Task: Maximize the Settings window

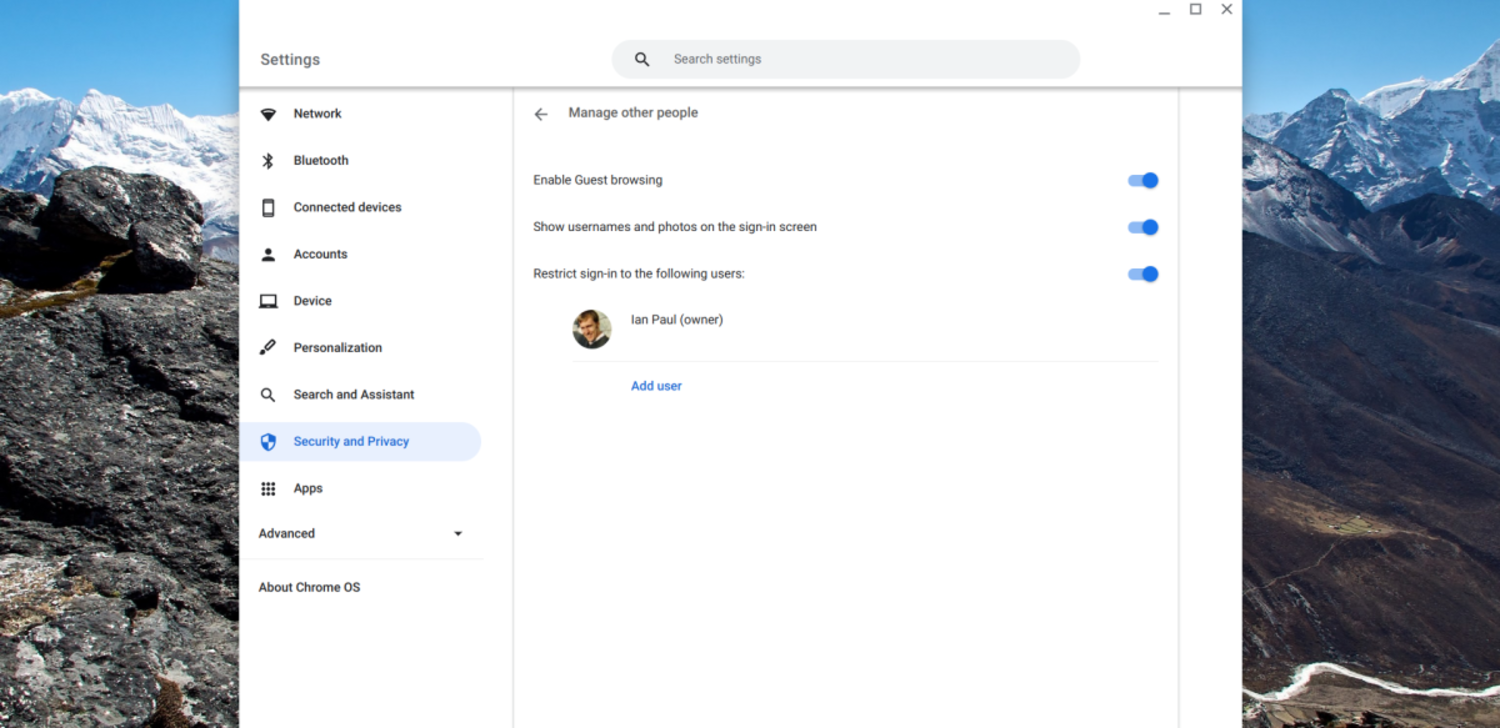Action: pyautogui.click(x=1195, y=9)
